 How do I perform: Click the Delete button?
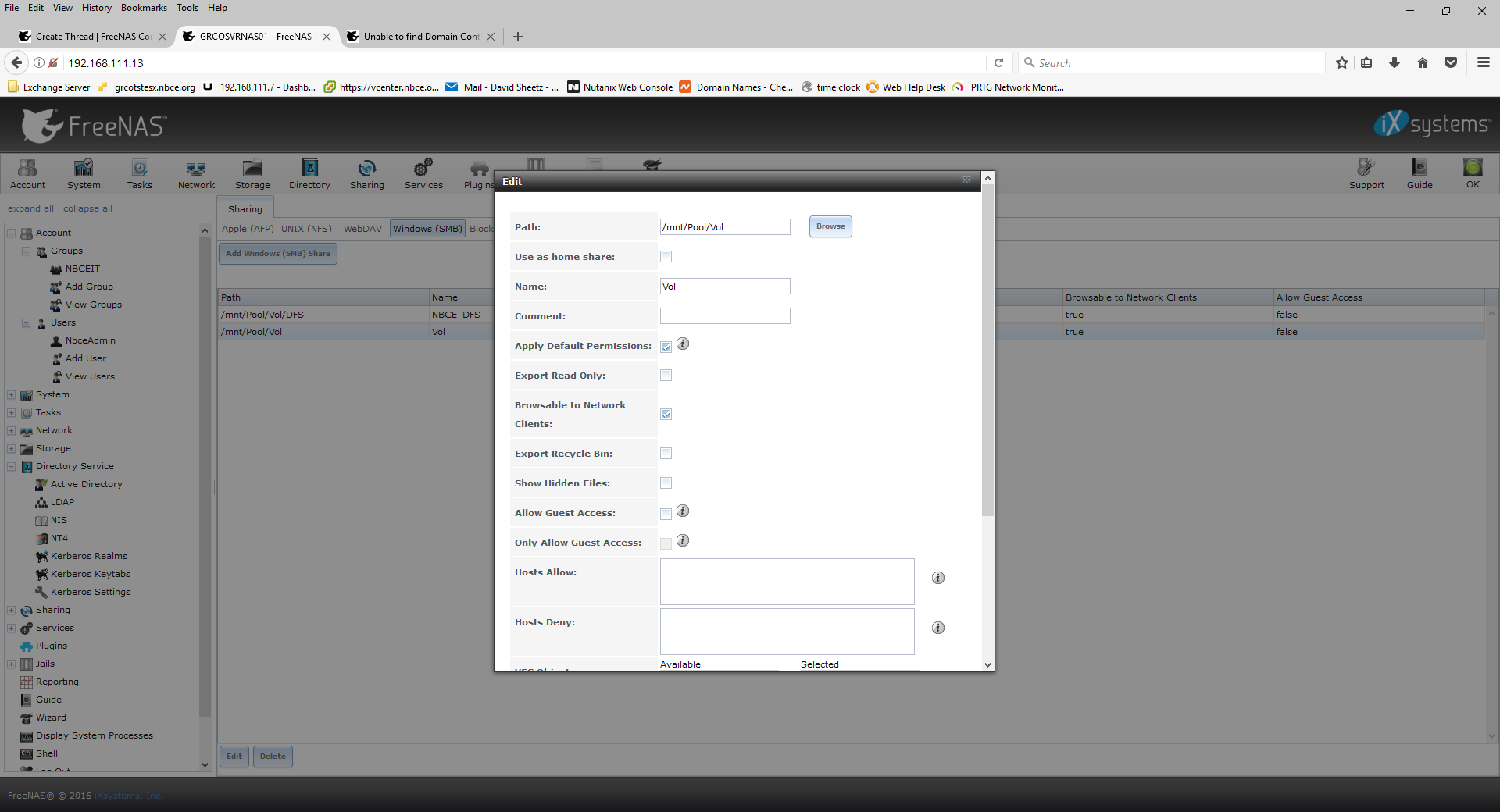pos(273,756)
